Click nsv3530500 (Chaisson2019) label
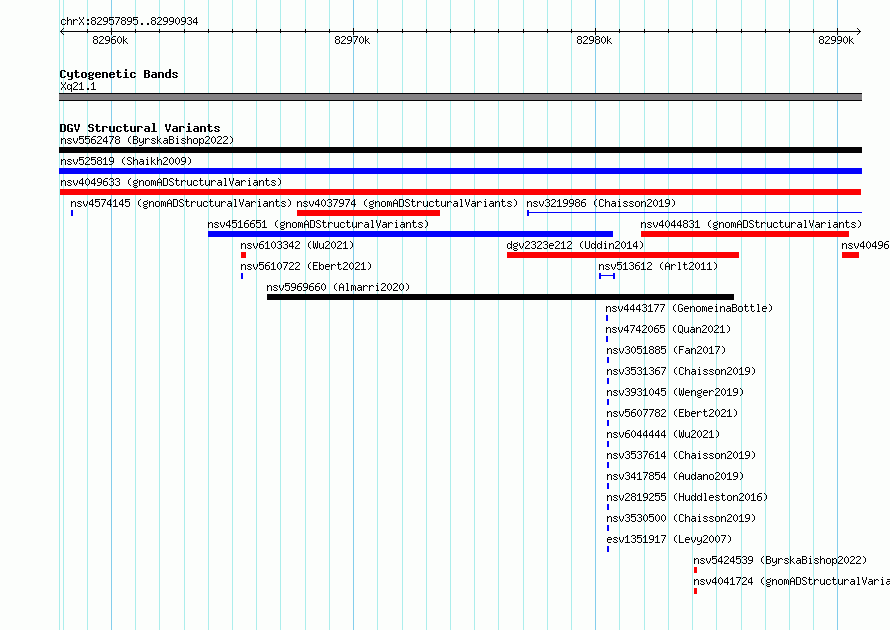 (x=681, y=518)
